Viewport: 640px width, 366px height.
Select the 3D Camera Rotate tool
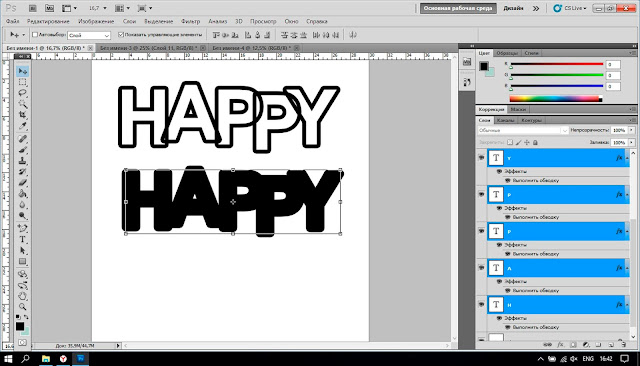pyautogui.click(x=22, y=285)
